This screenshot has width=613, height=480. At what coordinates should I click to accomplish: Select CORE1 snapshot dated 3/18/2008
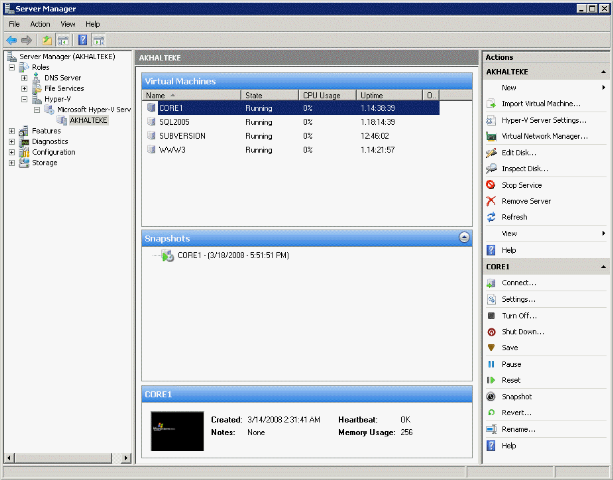point(233,255)
